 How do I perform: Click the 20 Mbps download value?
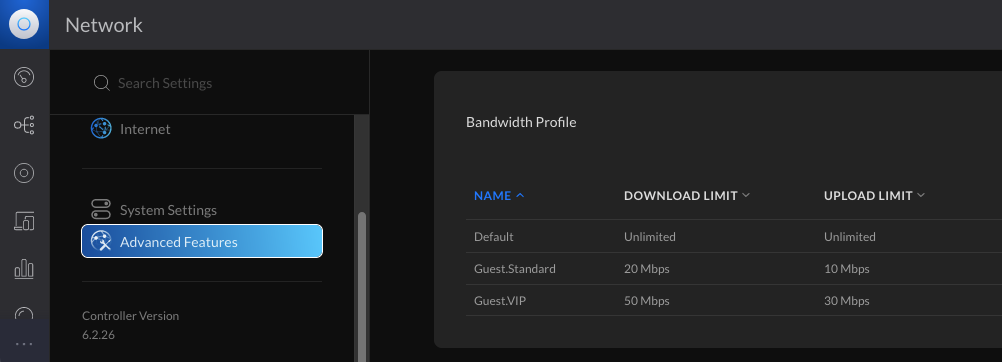(647, 269)
